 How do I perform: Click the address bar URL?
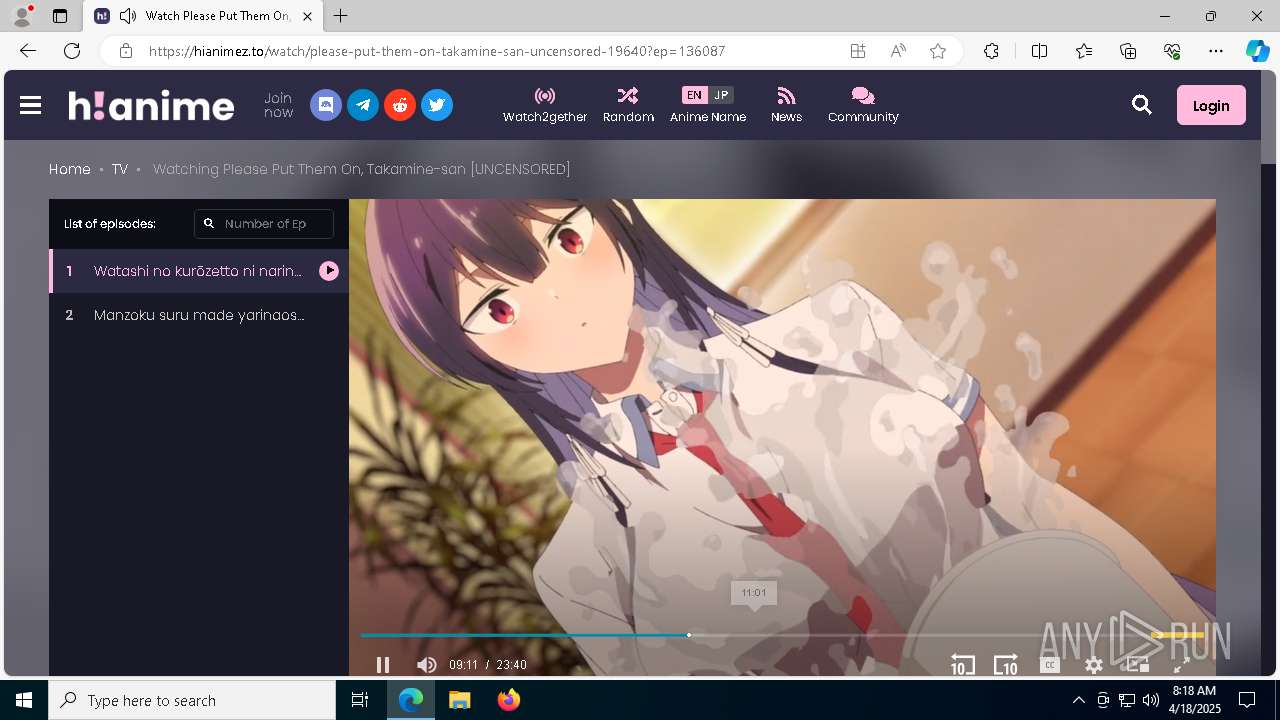437,51
